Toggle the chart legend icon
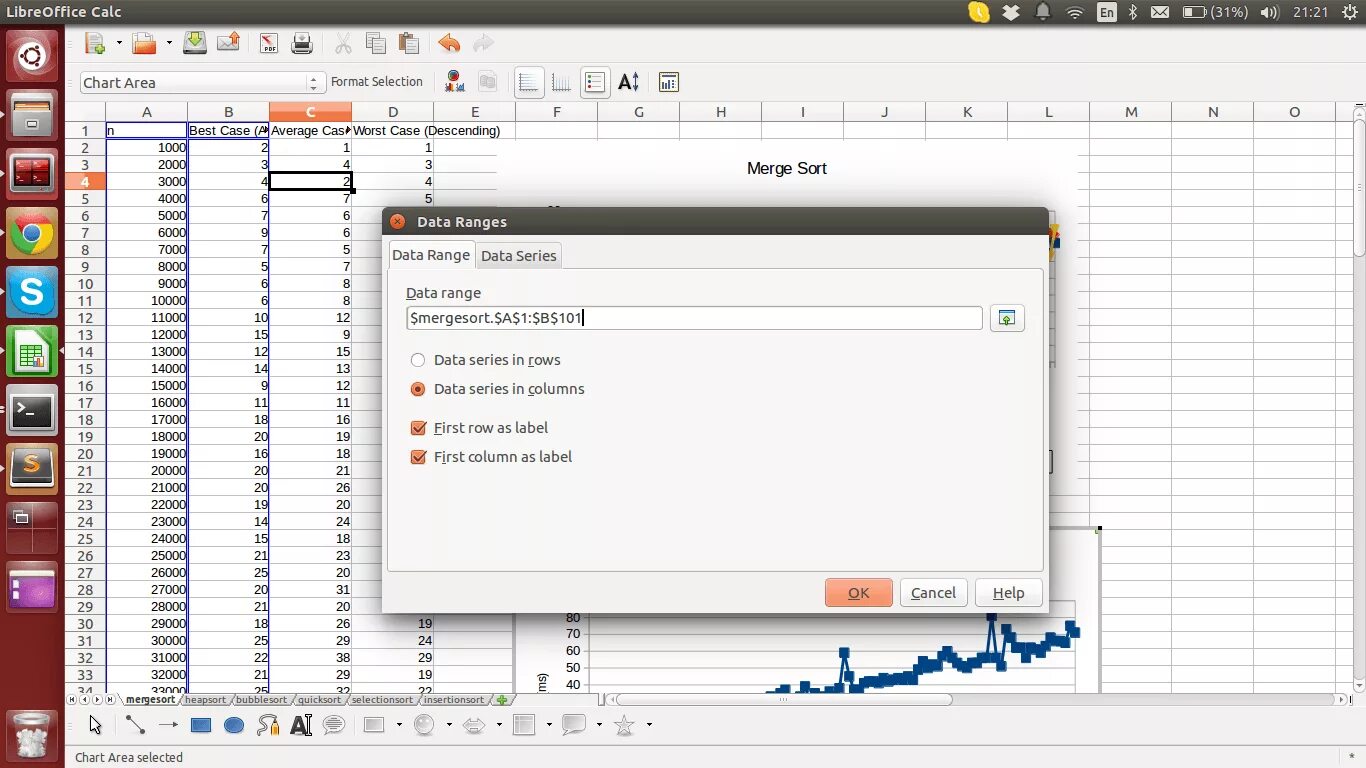 [x=595, y=82]
